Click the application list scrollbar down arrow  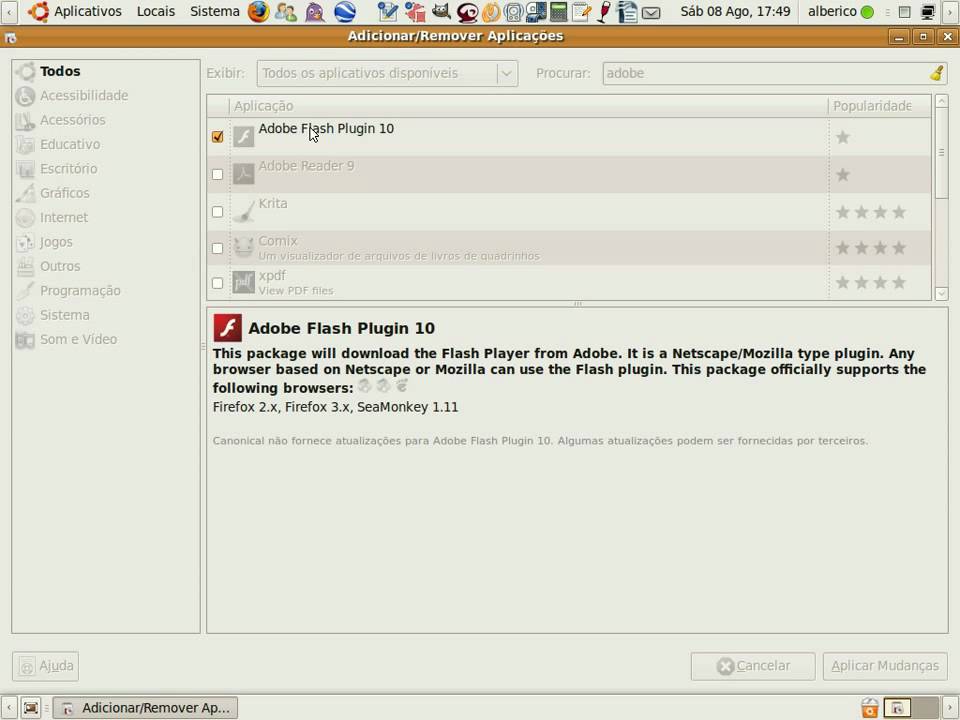[941, 293]
